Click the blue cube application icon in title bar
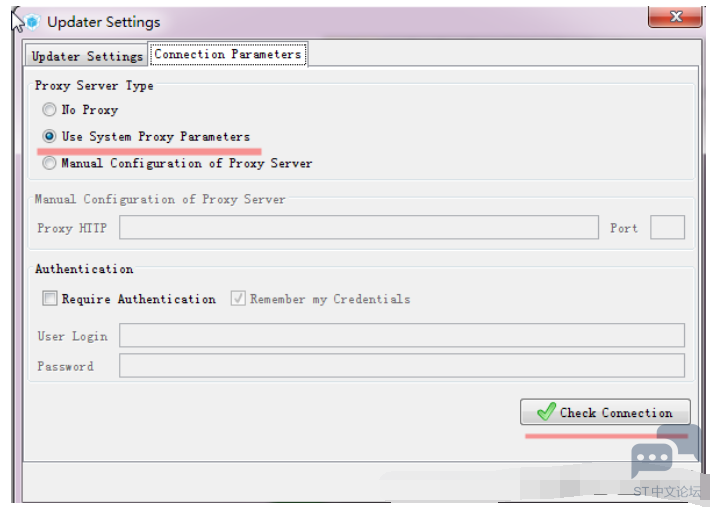The image size is (710, 507). (x=33, y=22)
